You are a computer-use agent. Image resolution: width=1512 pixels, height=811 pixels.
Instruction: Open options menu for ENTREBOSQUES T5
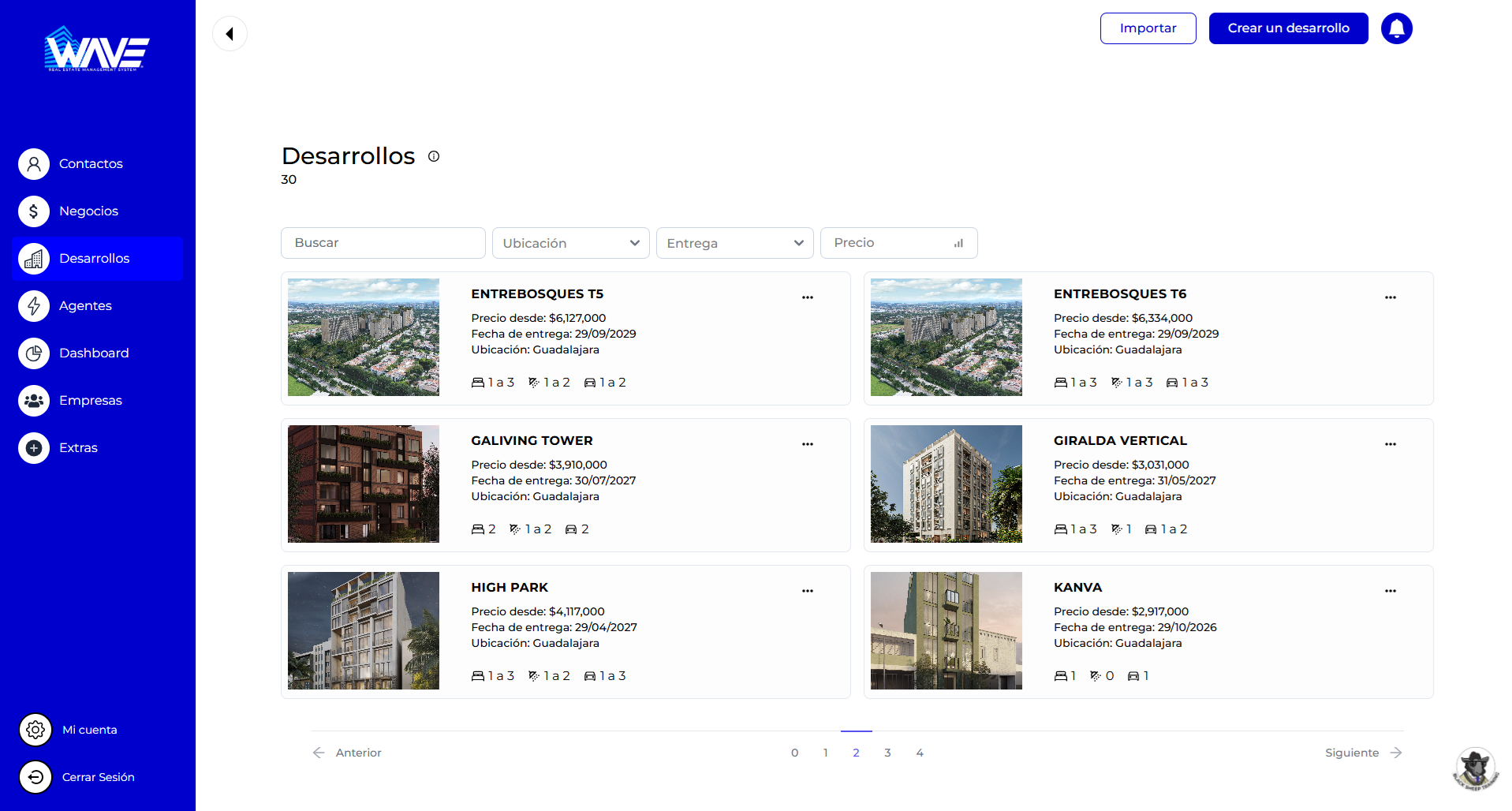[808, 297]
